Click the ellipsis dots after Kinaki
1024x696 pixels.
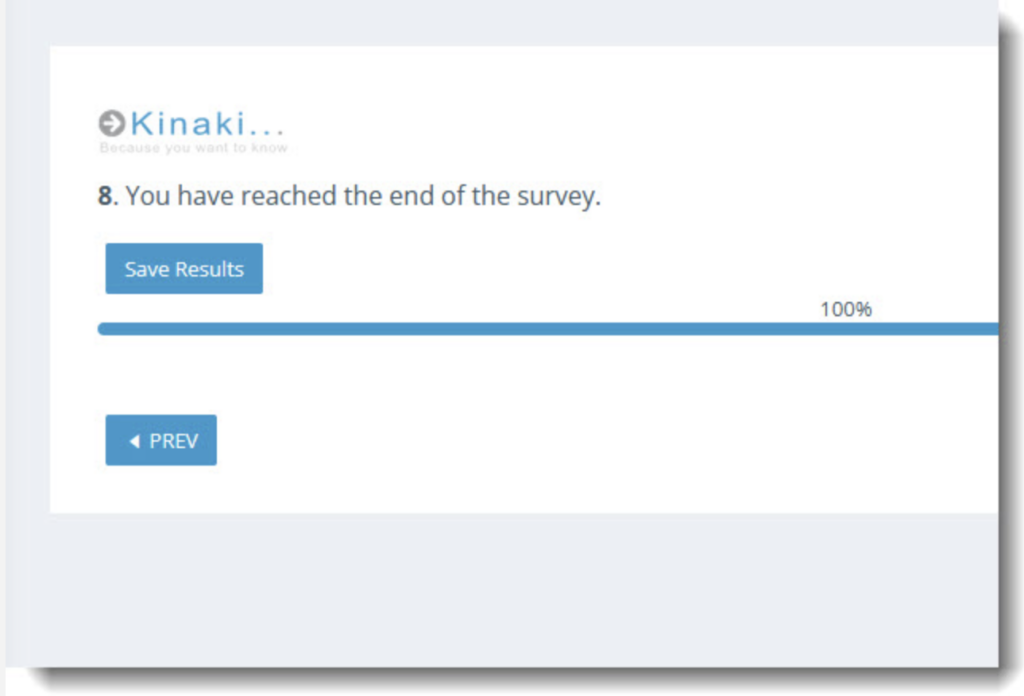point(266,132)
